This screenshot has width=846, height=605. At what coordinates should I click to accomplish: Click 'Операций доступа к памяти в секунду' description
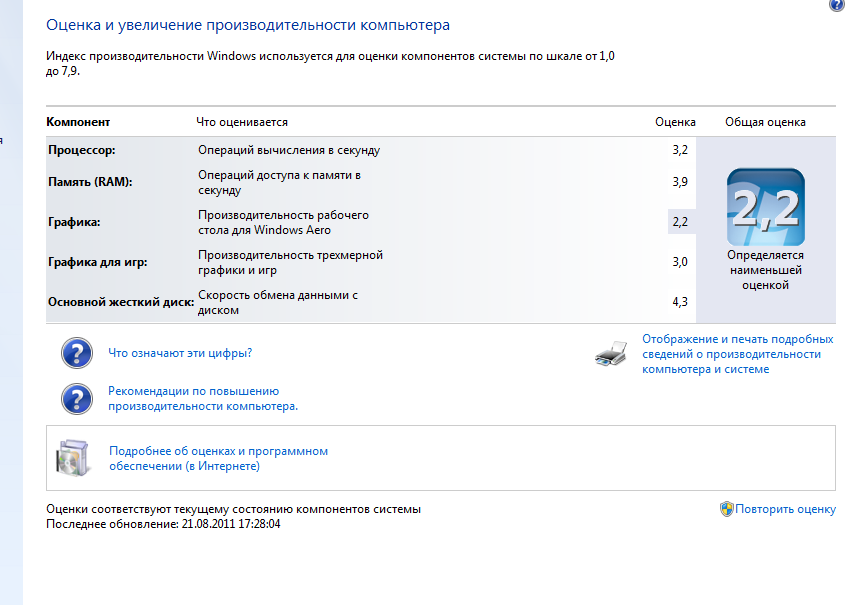coord(279,182)
